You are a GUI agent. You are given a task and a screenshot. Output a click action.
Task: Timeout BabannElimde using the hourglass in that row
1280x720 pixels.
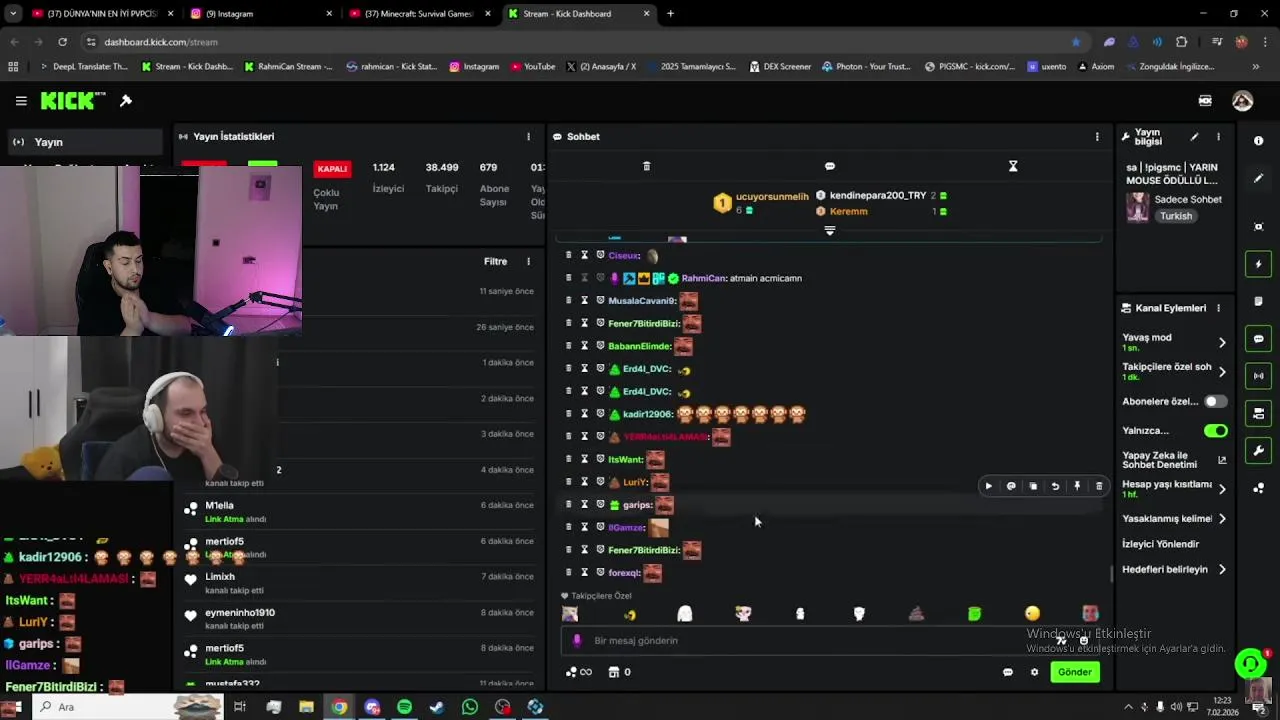[x=584, y=346]
